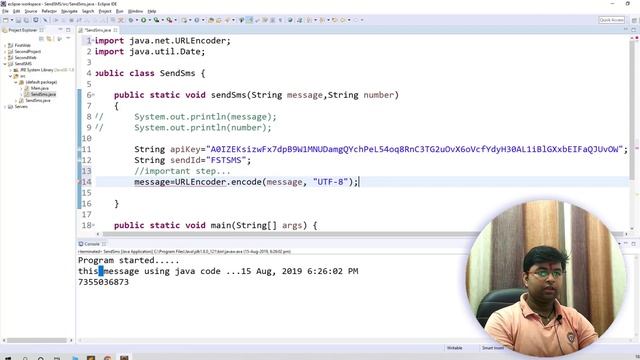
Task: Click the Open Type toolbar icon
Action: (211, 20)
